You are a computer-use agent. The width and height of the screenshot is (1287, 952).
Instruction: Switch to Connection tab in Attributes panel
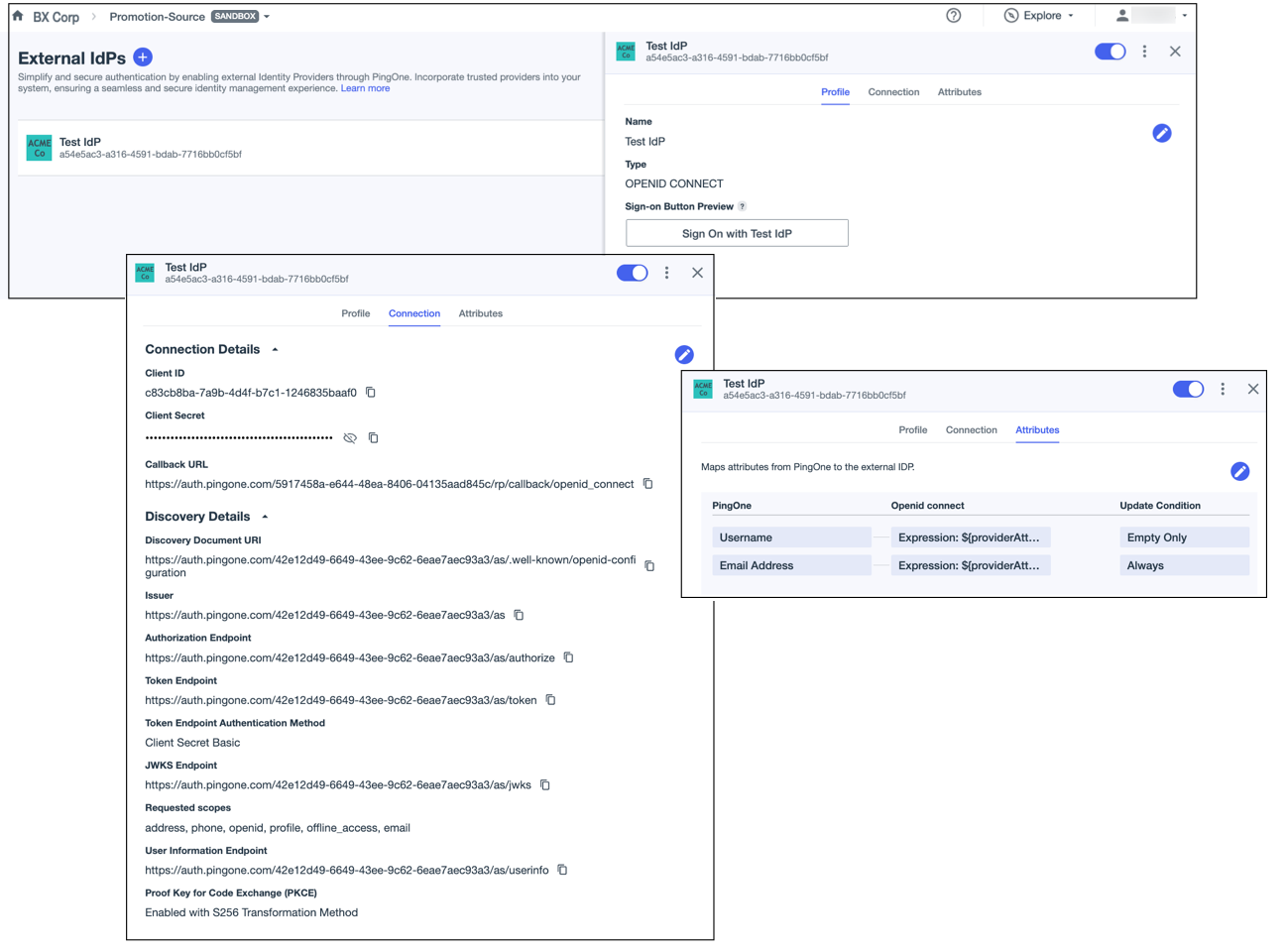[x=972, y=430]
